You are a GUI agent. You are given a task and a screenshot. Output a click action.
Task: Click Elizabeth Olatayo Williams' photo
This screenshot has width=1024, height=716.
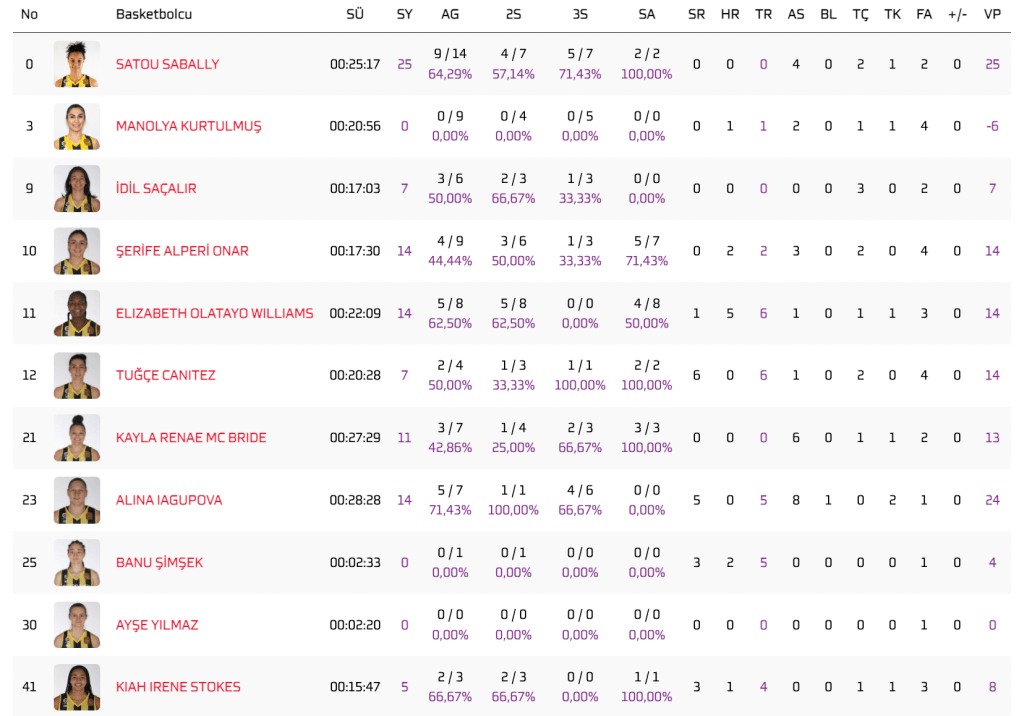[x=77, y=313]
